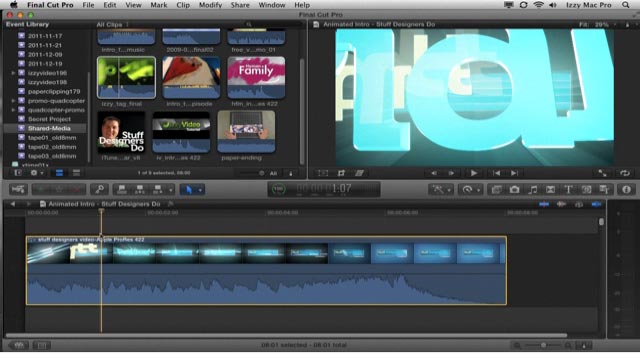Step forward one frame in viewer
The height and width of the screenshot is (360, 640).
pyautogui.click(x=451, y=173)
